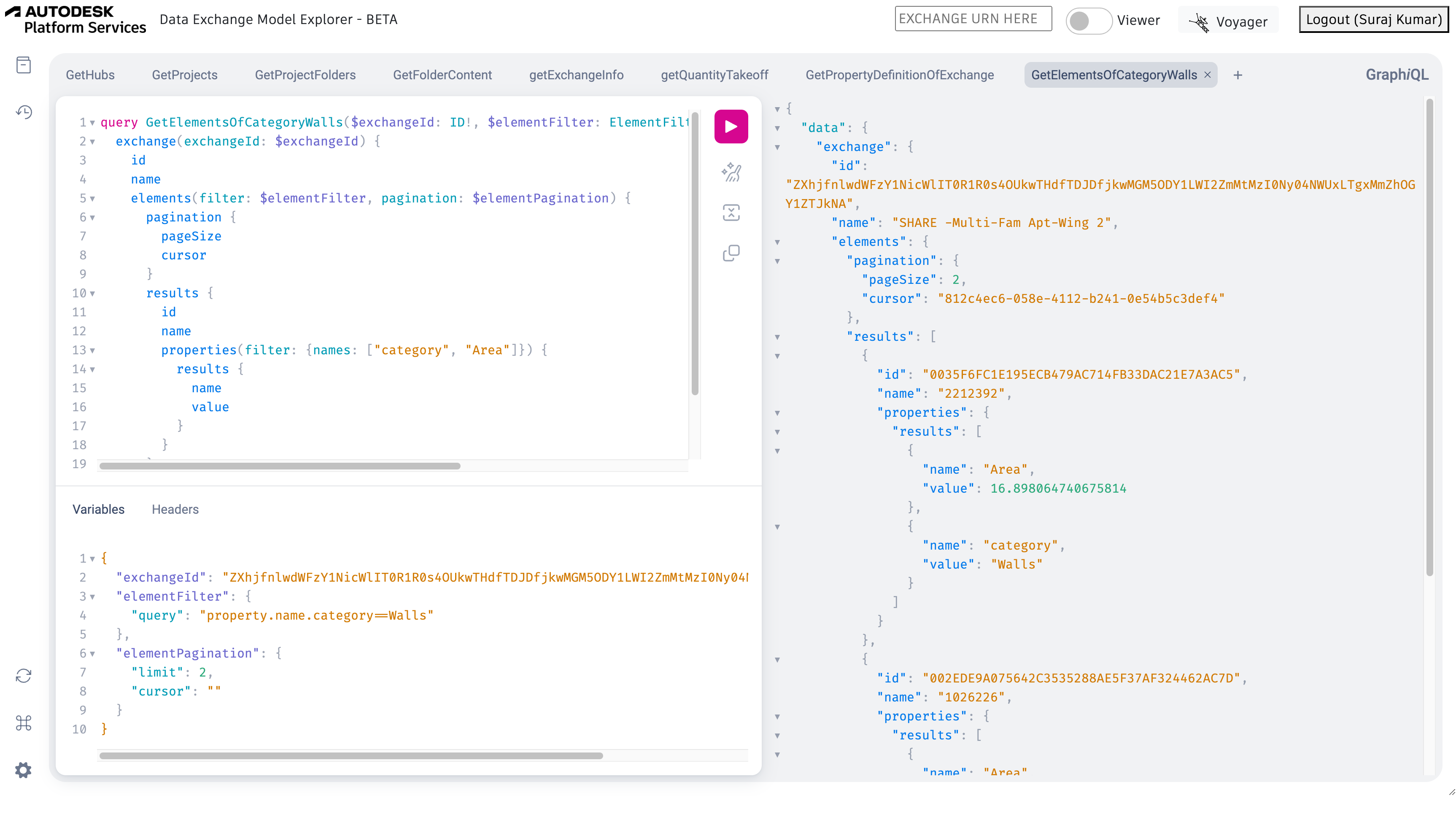Open the keyboard shortcuts dialog
Screen dimensions: 1456x836
tap(24, 722)
